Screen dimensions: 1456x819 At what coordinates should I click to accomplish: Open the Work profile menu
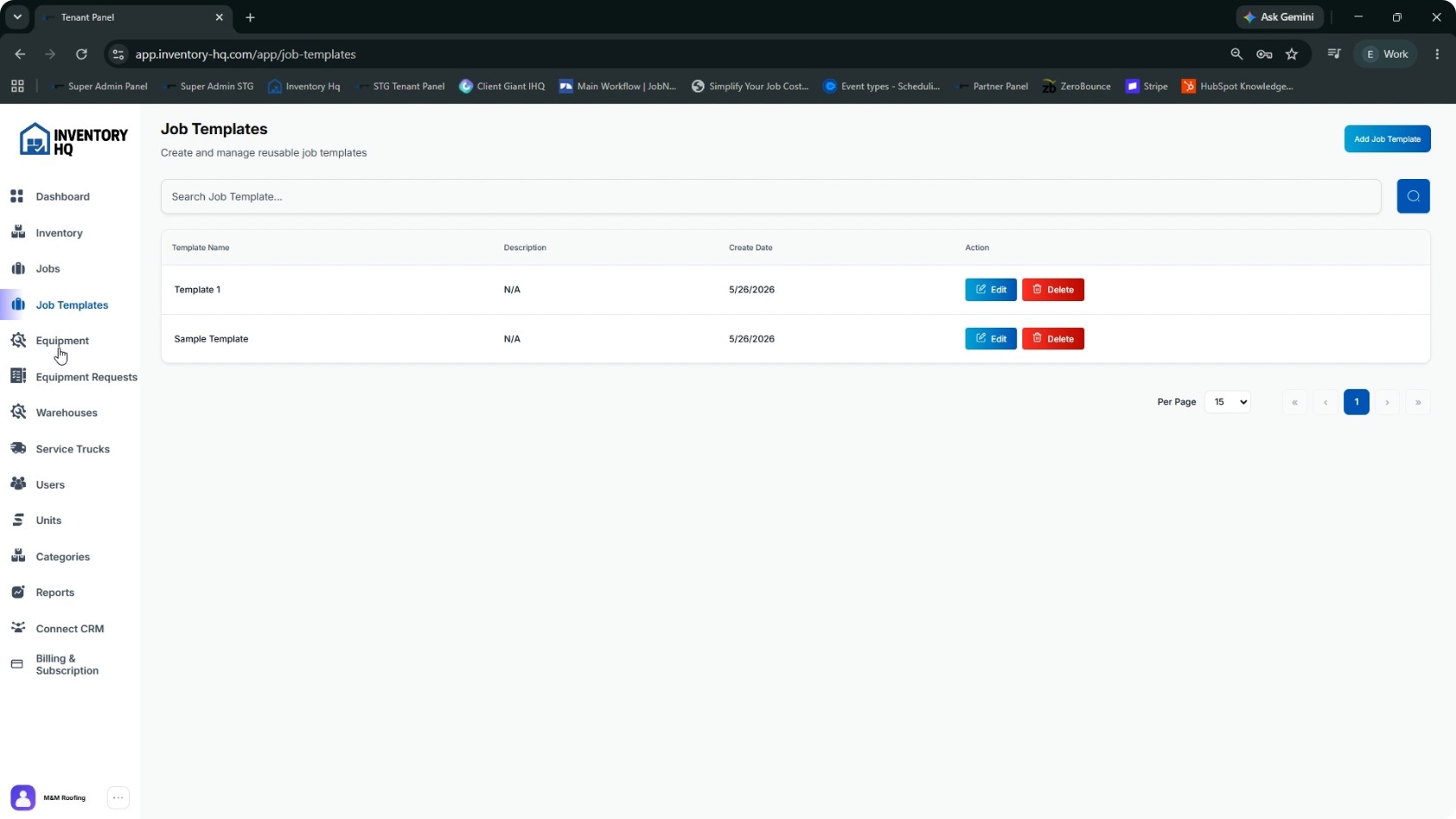click(x=1385, y=54)
